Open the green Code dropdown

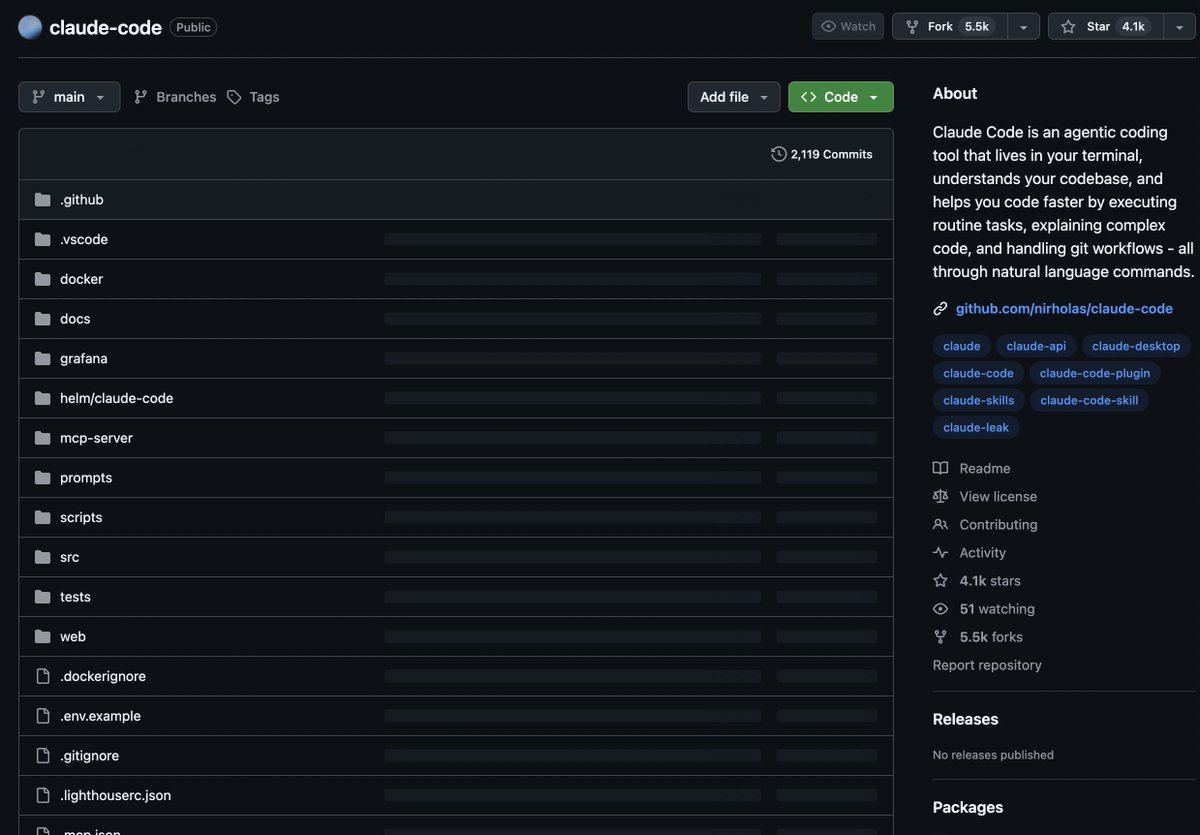pos(841,97)
